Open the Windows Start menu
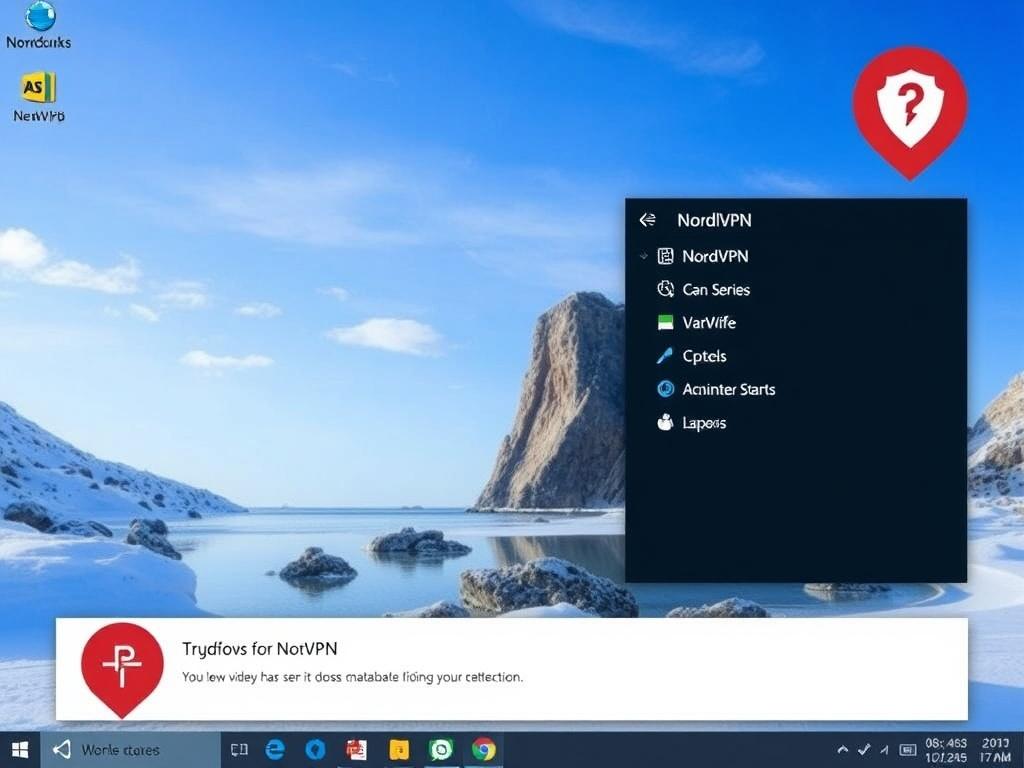This screenshot has width=1024, height=768. 20,750
